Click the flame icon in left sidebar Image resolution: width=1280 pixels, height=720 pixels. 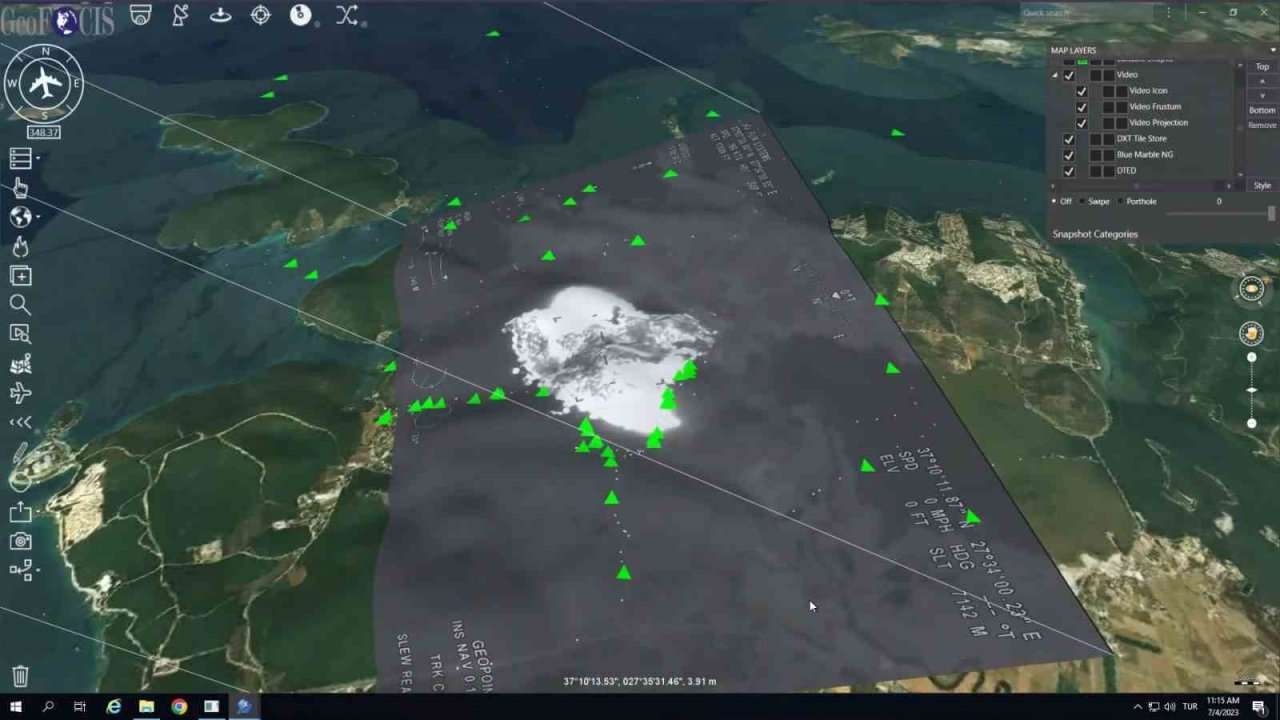point(20,246)
